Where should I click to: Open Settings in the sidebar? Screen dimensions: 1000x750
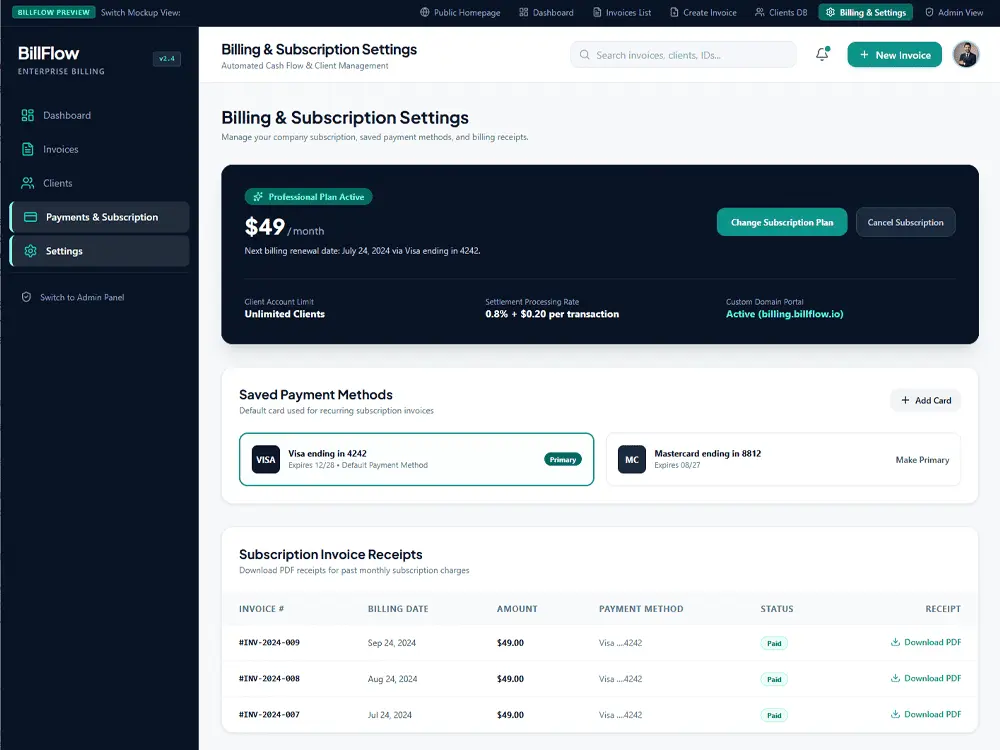pos(99,251)
